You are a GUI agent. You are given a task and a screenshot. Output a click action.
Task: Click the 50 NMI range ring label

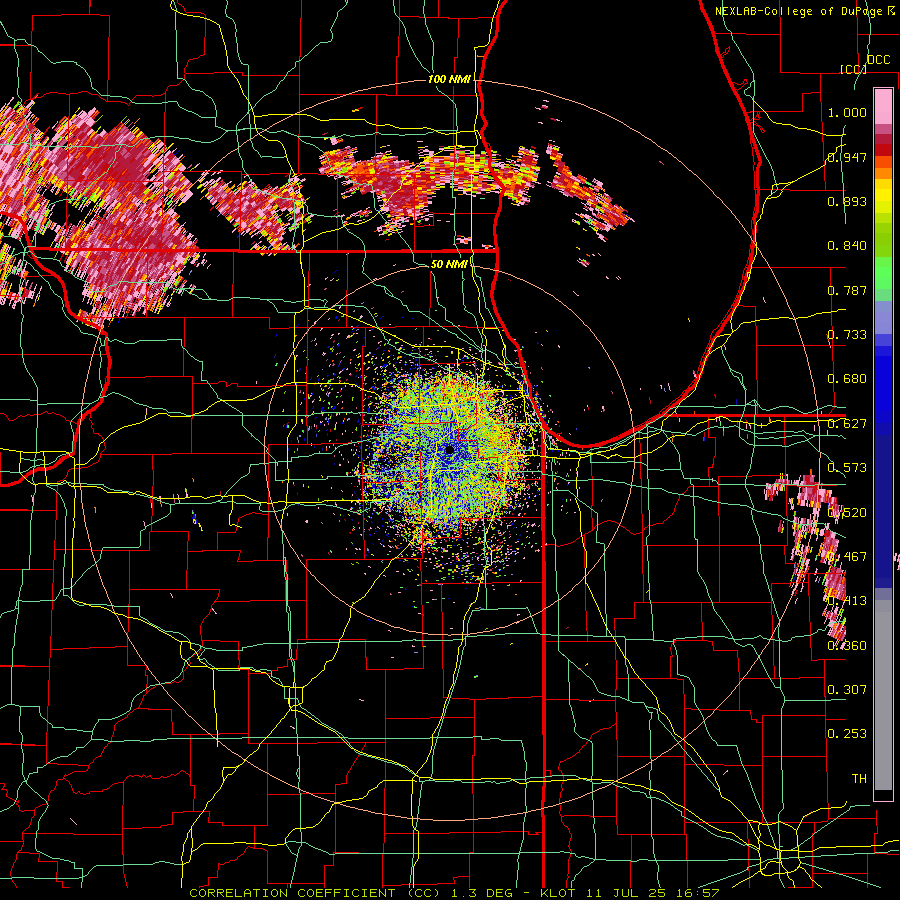pos(449,264)
